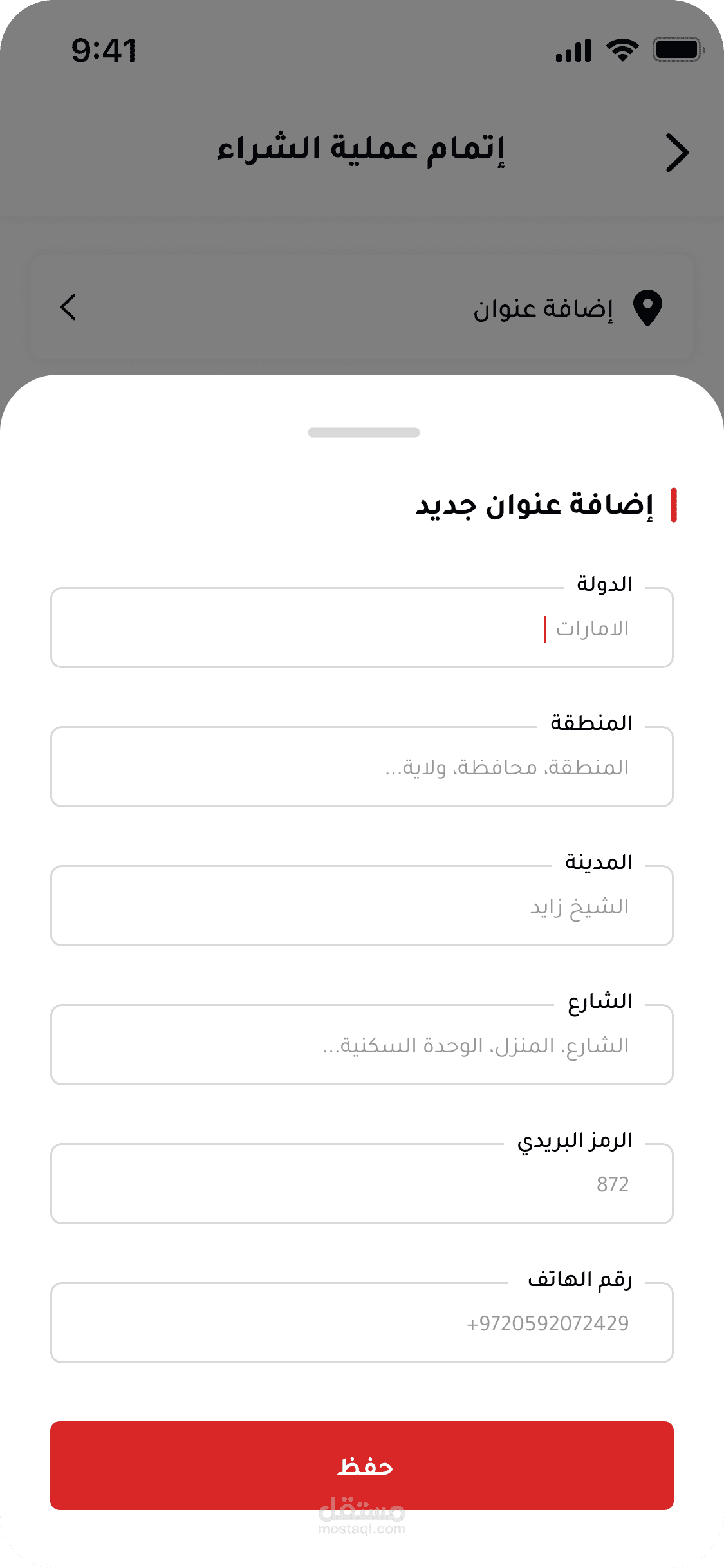Image resolution: width=724 pixels, height=1568 pixels.
Task: Open the الدولة country field
Action: coord(362,628)
